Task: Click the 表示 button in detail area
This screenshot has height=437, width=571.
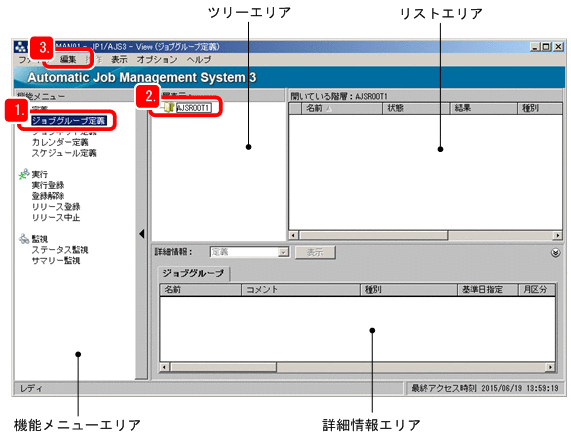Action: coord(315,252)
